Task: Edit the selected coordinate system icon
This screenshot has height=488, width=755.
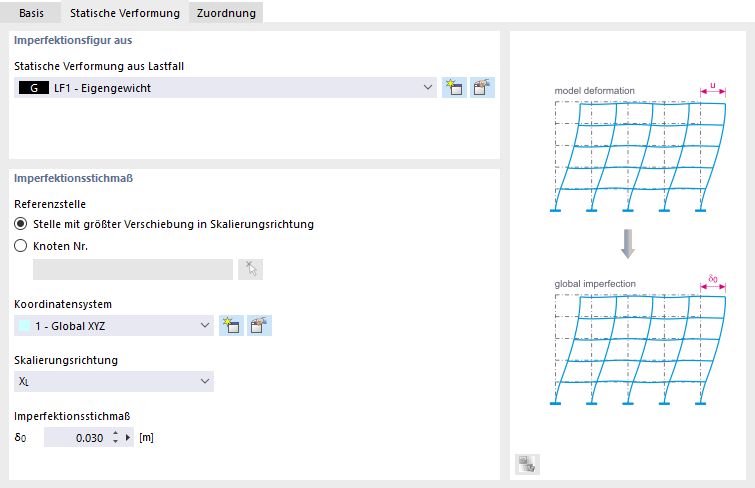Action: (x=260, y=325)
